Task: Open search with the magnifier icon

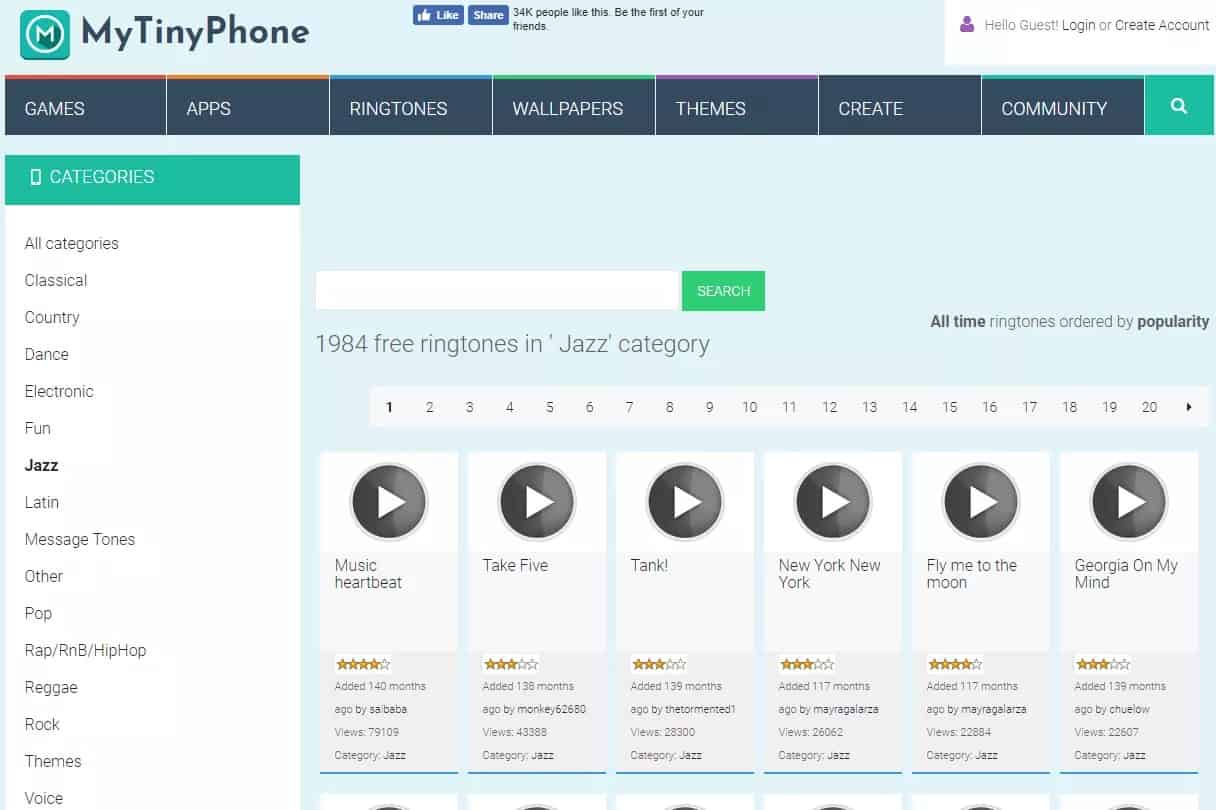Action: (x=1179, y=106)
